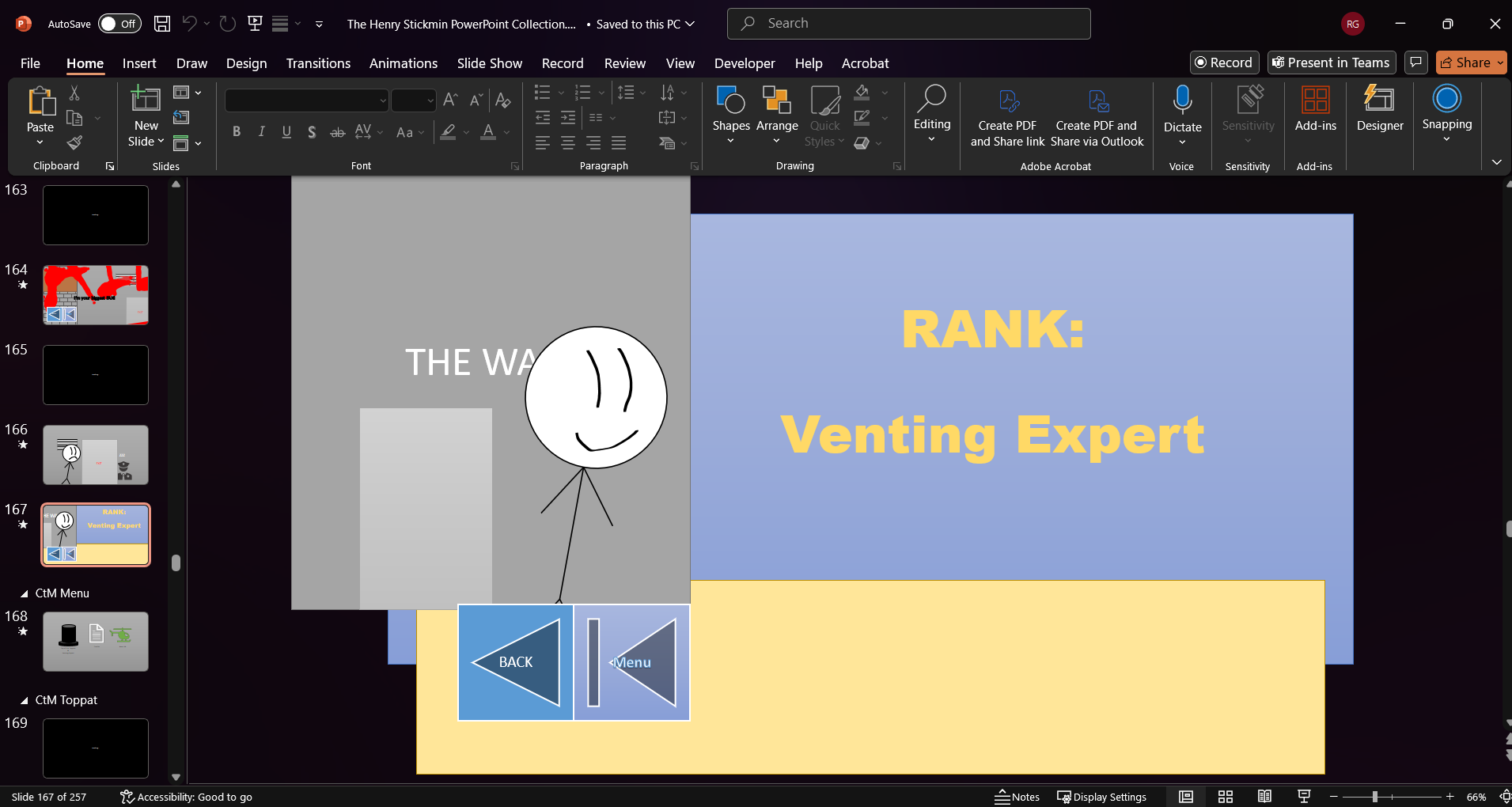The image size is (1512, 807).
Task: Center align text
Action: pyautogui.click(x=568, y=142)
